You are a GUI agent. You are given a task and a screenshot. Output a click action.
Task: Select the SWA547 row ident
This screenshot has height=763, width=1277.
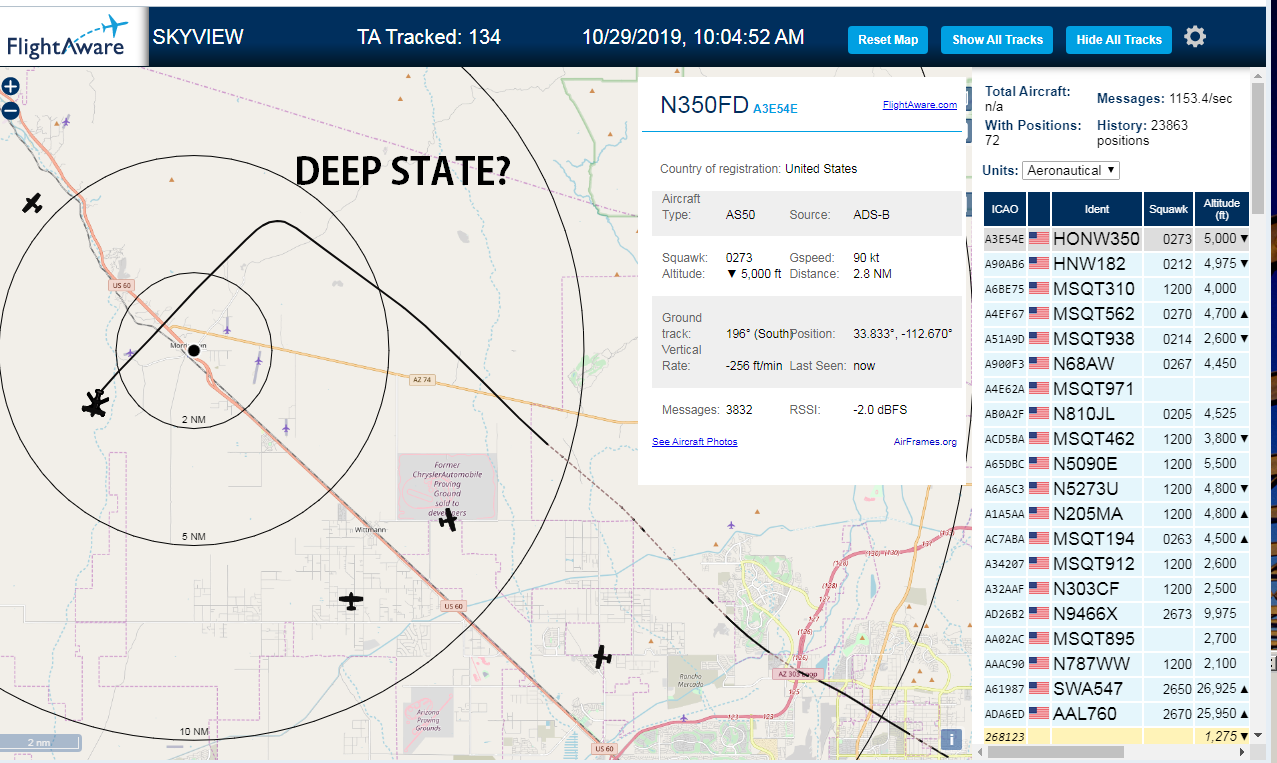coord(1096,689)
